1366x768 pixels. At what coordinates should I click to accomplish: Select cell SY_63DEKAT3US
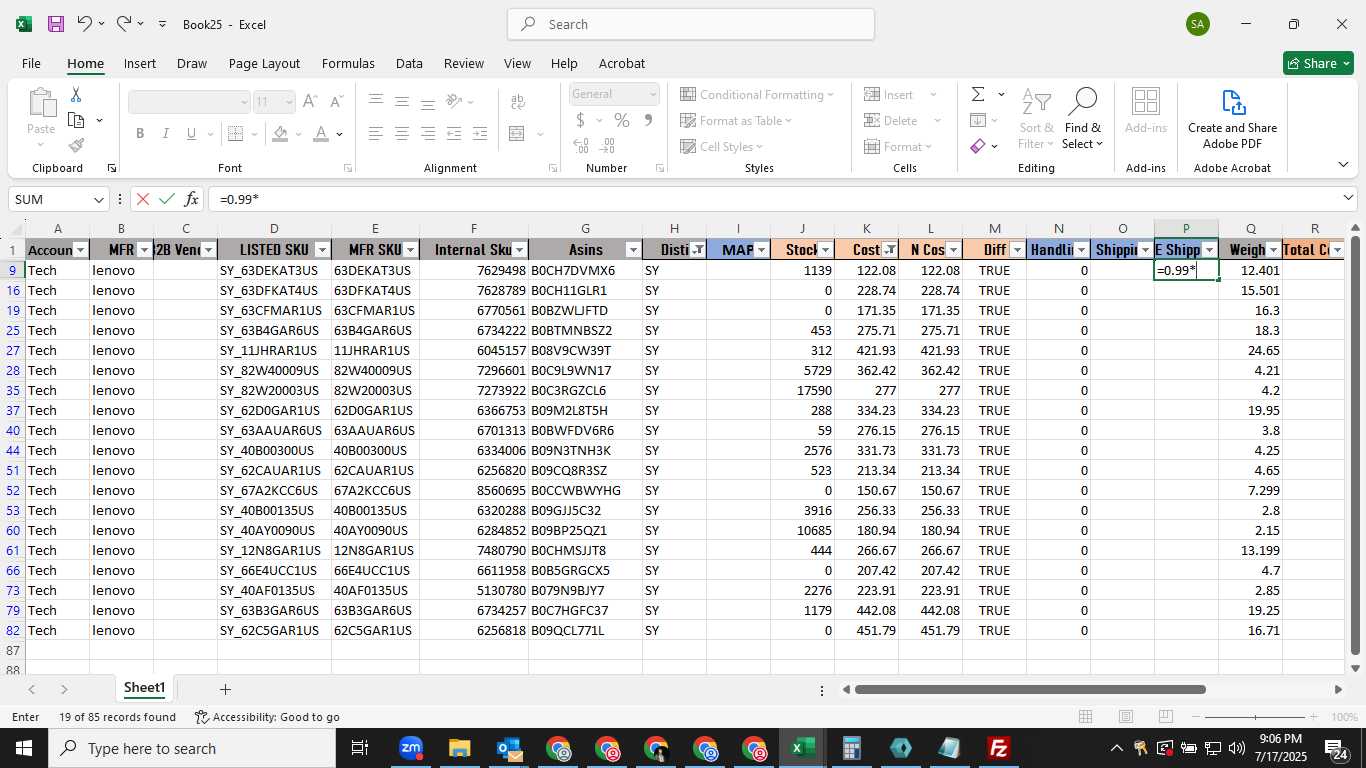tap(274, 270)
